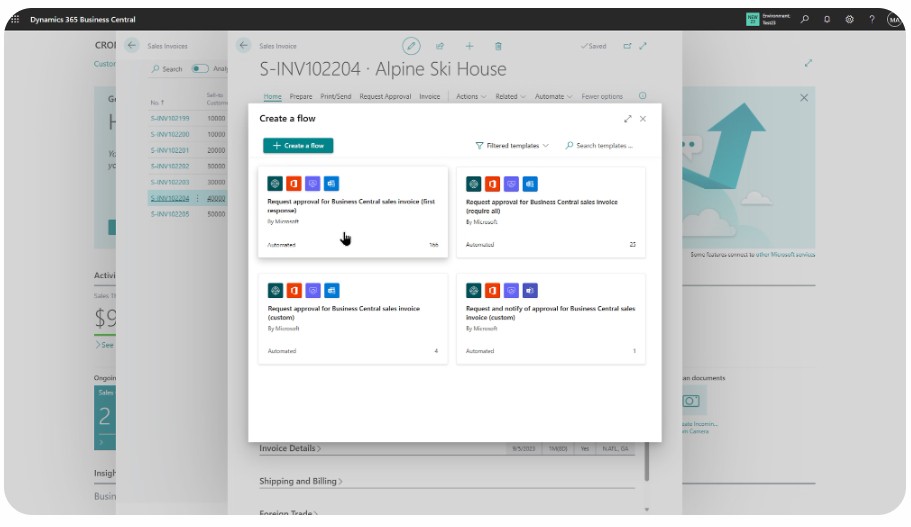The image size is (911, 527).
Task: Click the Create a flow button
Action: pyautogui.click(x=298, y=146)
